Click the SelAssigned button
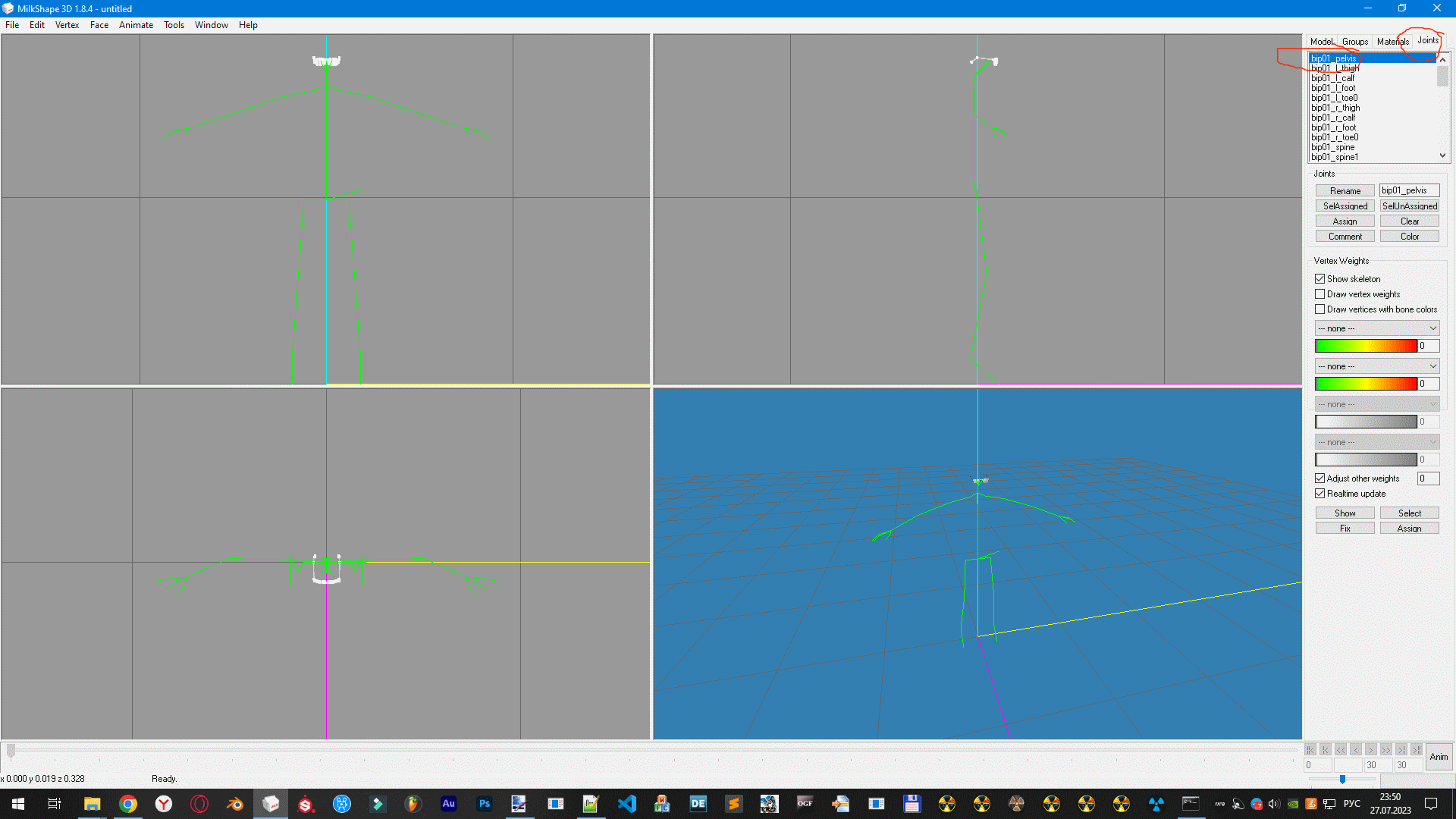The width and height of the screenshot is (1456, 819). pos(1345,206)
